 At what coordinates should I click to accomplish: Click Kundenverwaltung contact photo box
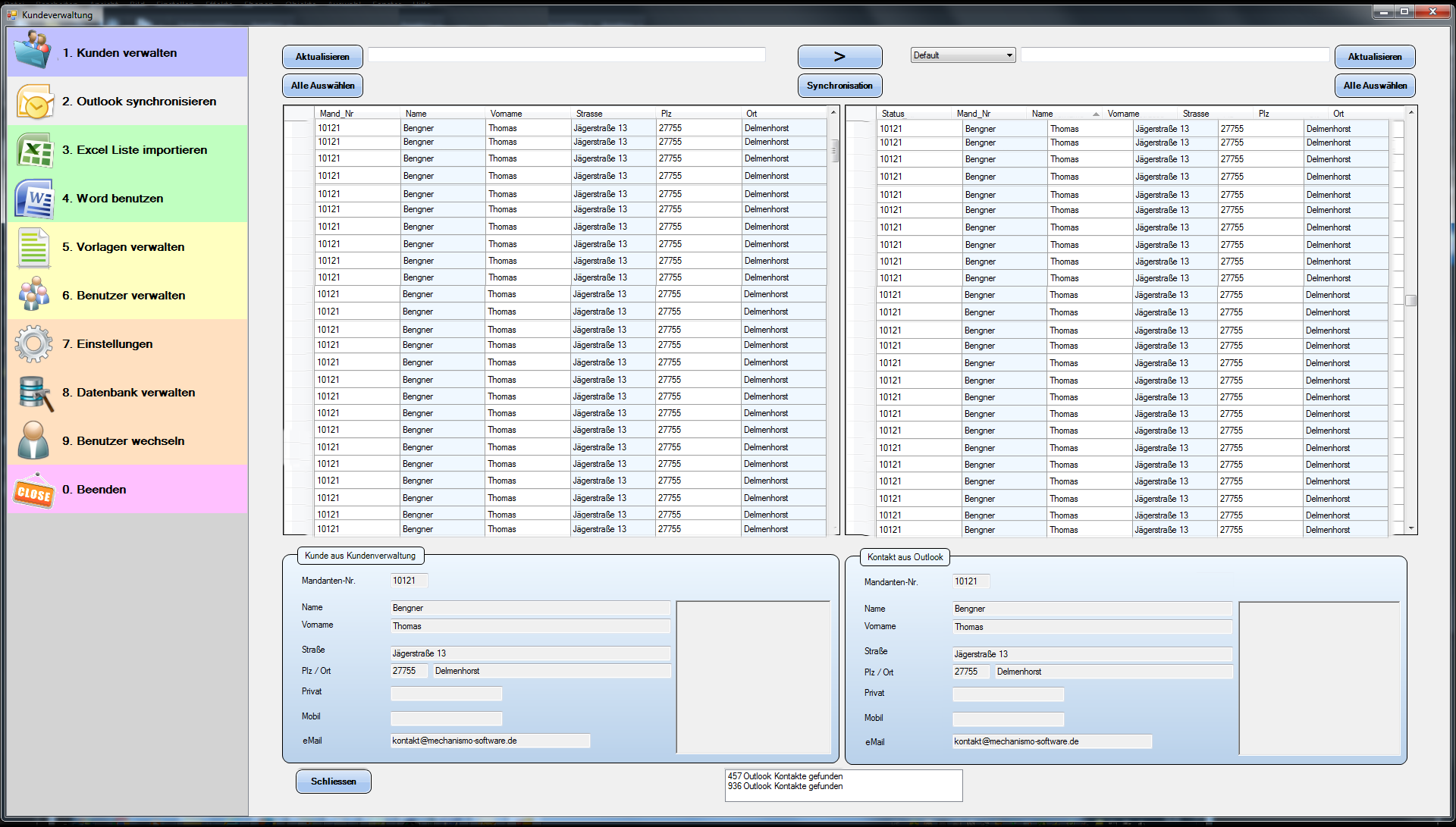[x=753, y=678]
